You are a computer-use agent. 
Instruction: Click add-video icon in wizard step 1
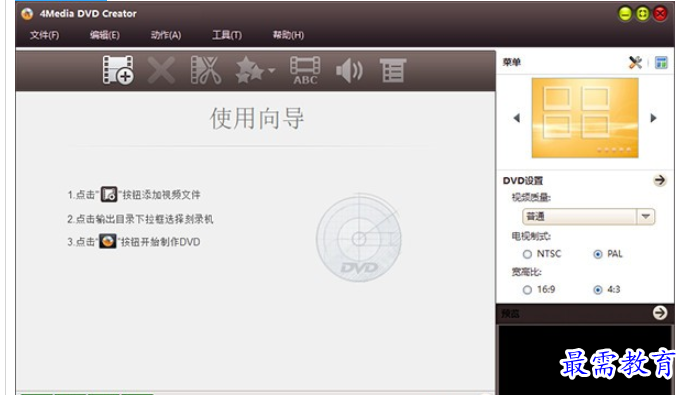pos(109,194)
